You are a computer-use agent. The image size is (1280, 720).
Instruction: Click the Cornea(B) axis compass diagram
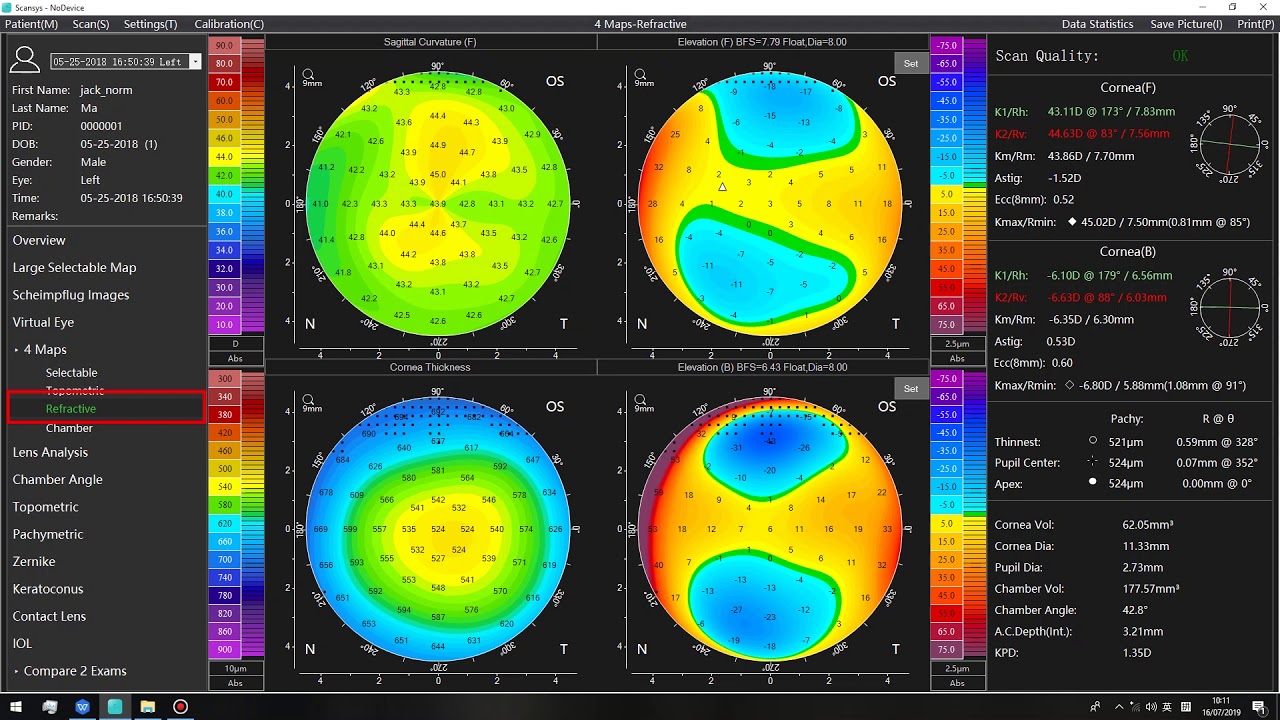click(x=1229, y=308)
